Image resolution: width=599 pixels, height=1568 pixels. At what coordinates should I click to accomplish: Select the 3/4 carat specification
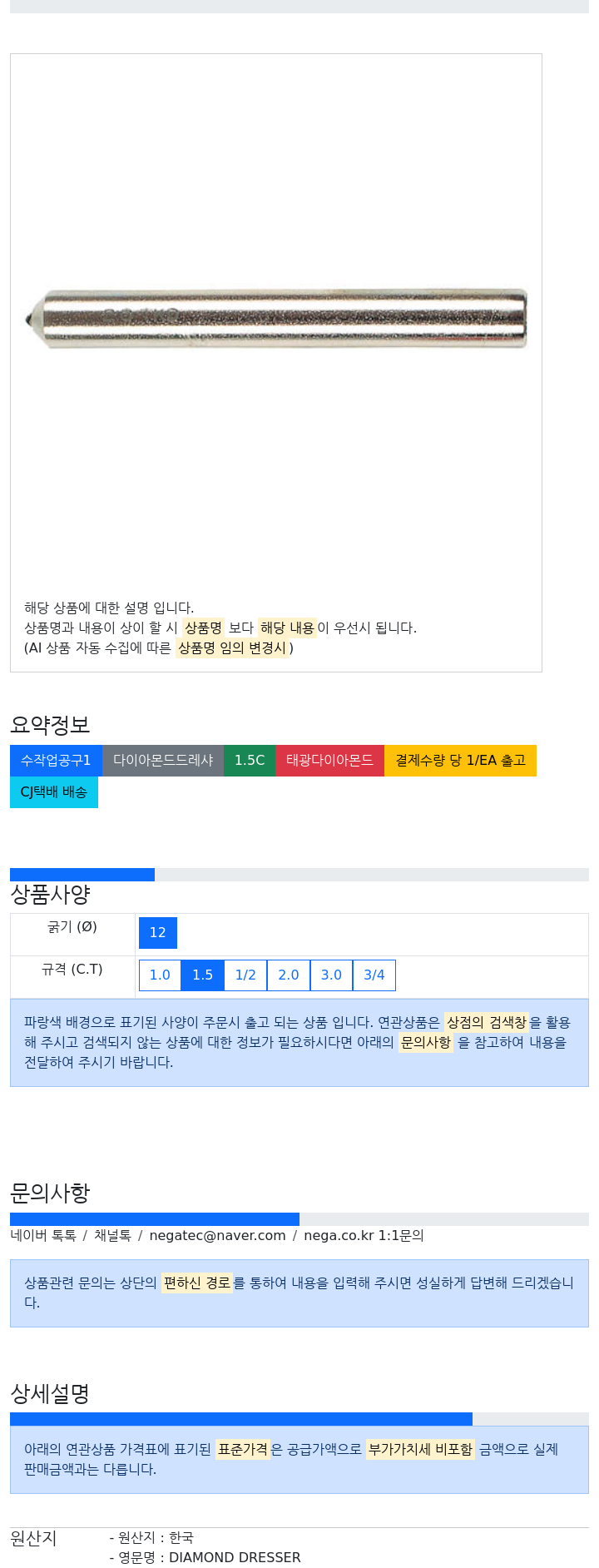point(374,975)
